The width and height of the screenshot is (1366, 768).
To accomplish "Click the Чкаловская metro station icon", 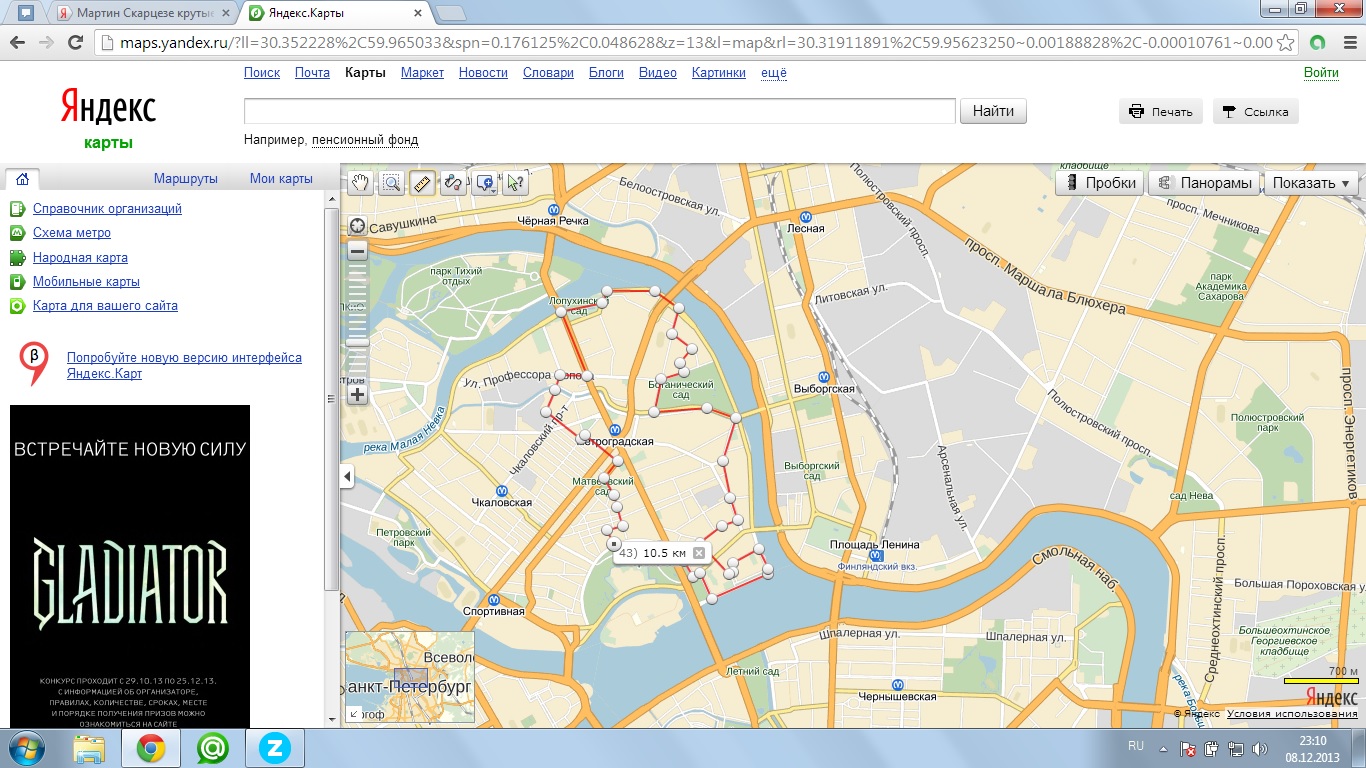I will pos(503,490).
